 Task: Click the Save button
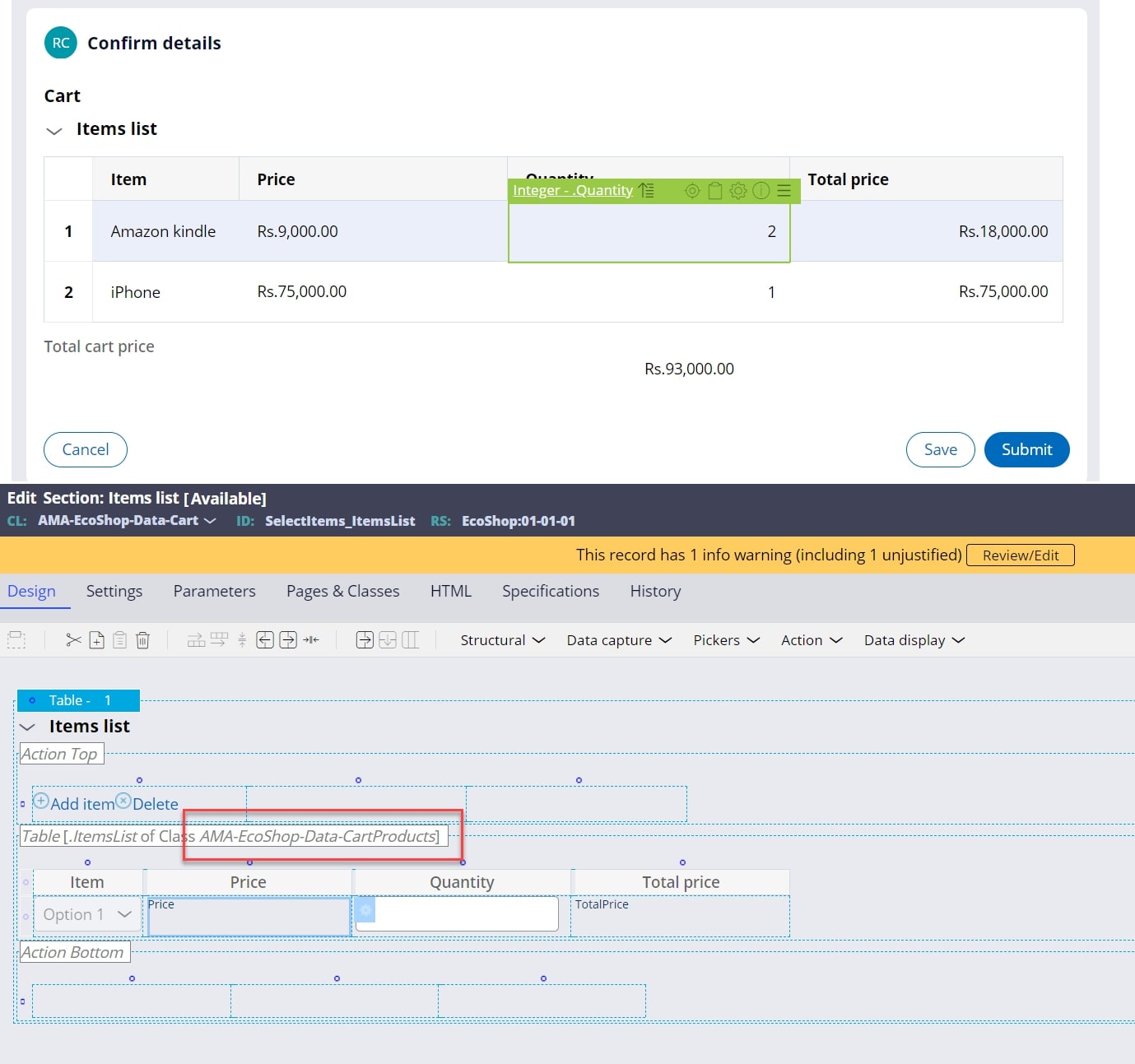pyautogui.click(x=941, y=449)
